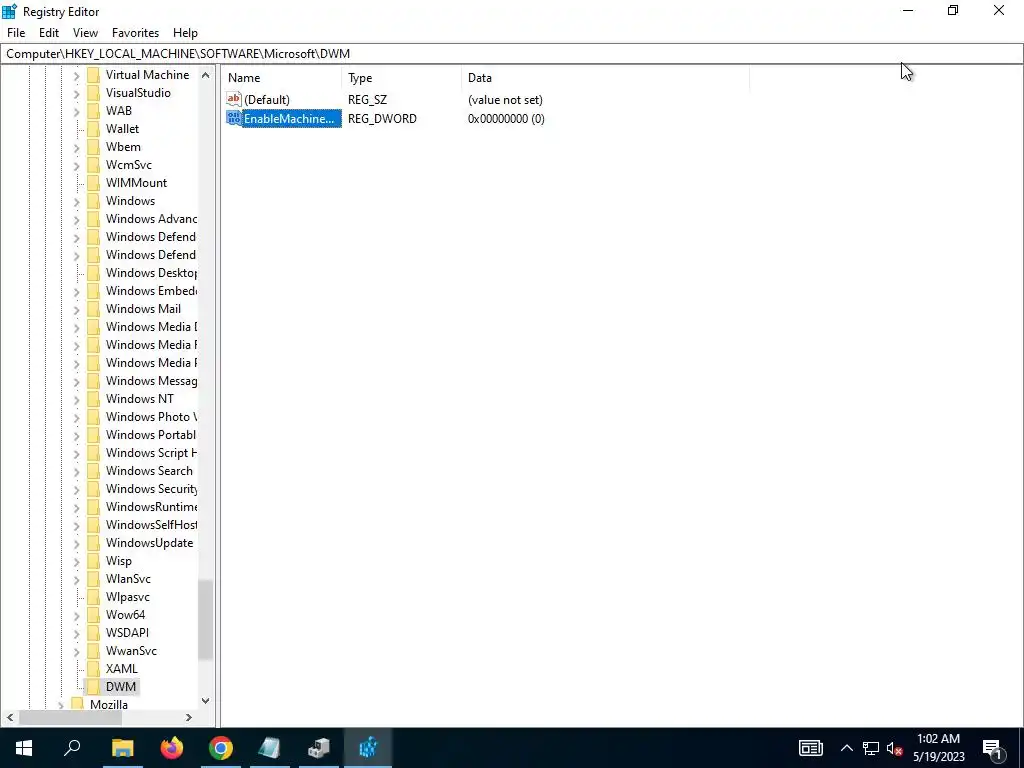The width and height of the screenshot is (1024, 768).
Task: Open the Windows Start menu
Action: click(x=24, y=748)
